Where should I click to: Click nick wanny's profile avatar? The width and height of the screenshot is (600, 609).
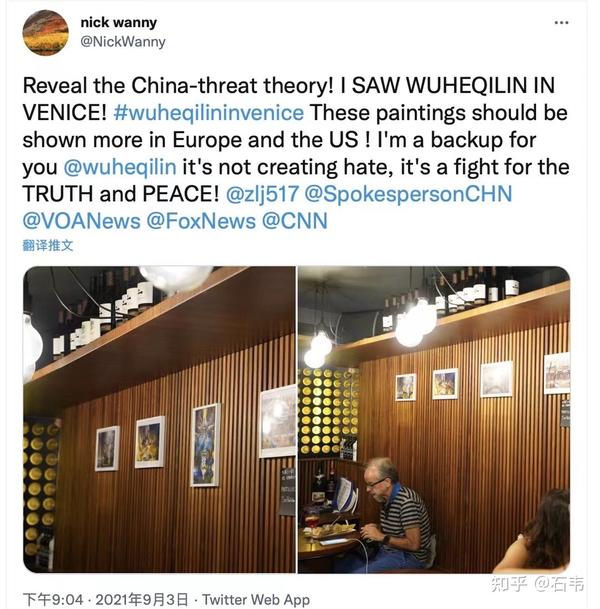tap(45, 33)
